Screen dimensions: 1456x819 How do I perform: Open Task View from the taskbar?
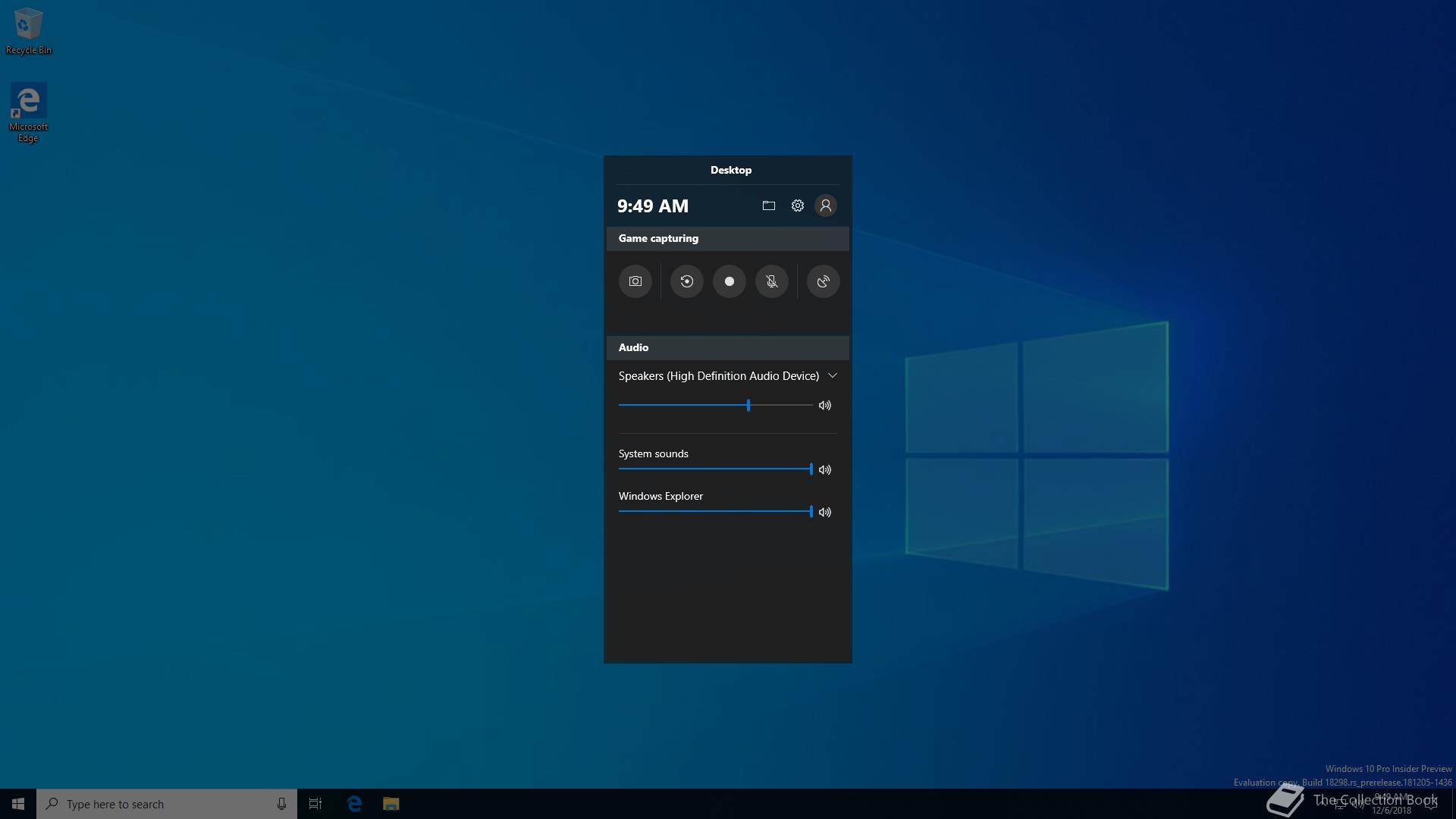pos(315,804)
